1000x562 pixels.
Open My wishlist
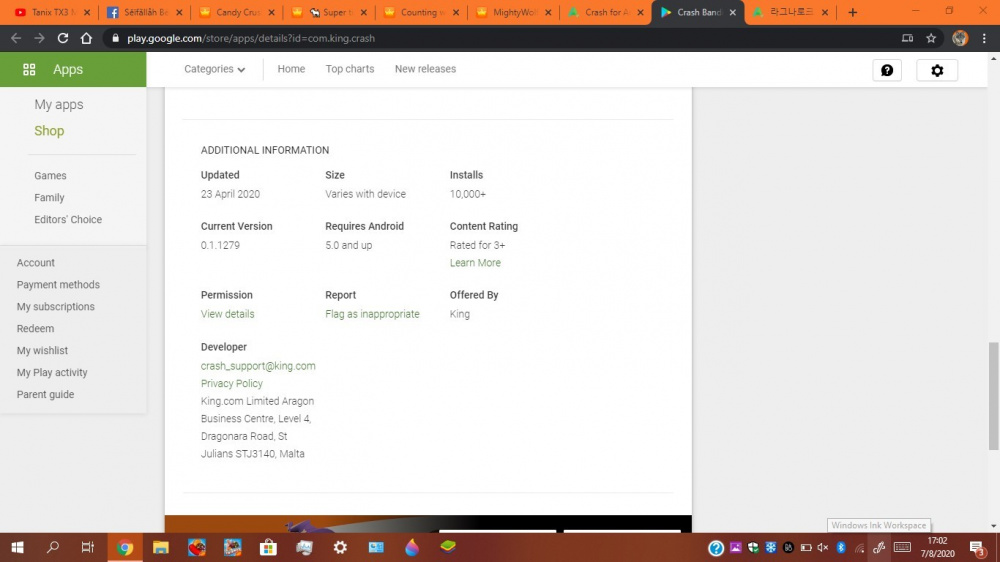[x=42, y=351]
